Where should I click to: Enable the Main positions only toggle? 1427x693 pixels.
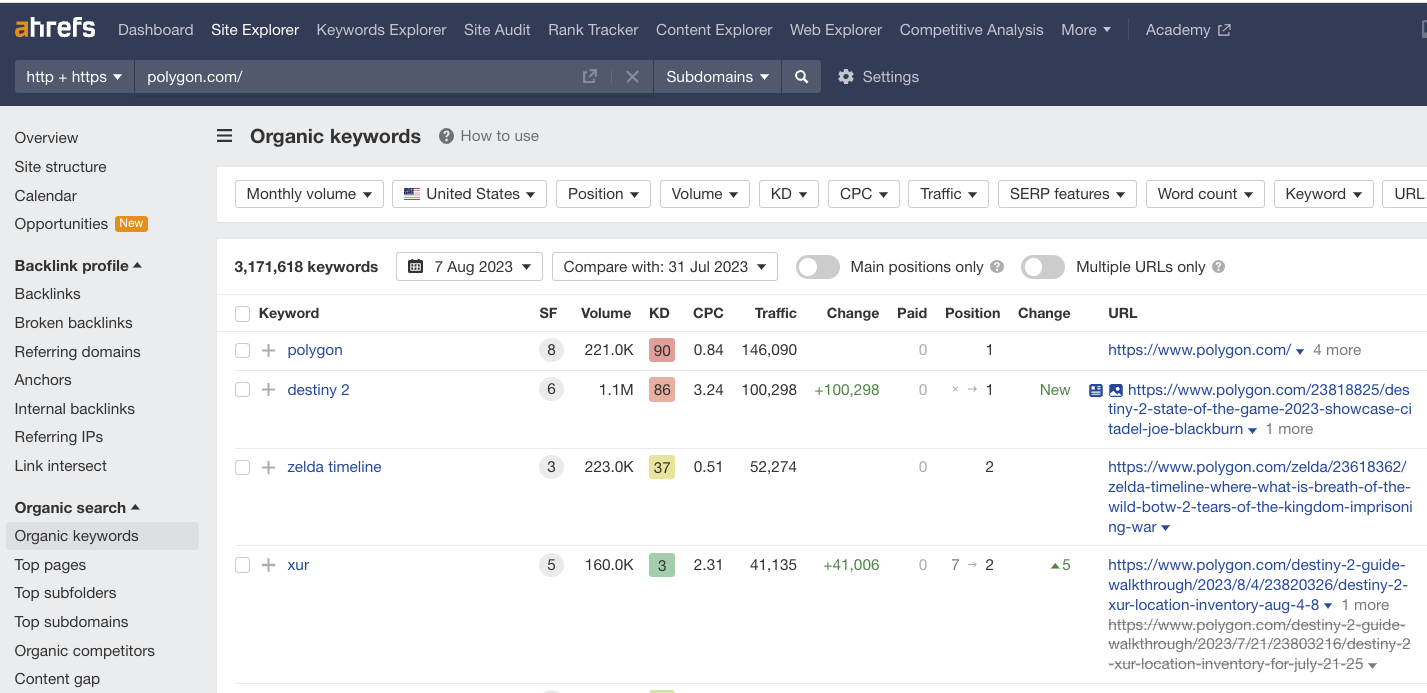pyautogui.click(x=817, y=267)
